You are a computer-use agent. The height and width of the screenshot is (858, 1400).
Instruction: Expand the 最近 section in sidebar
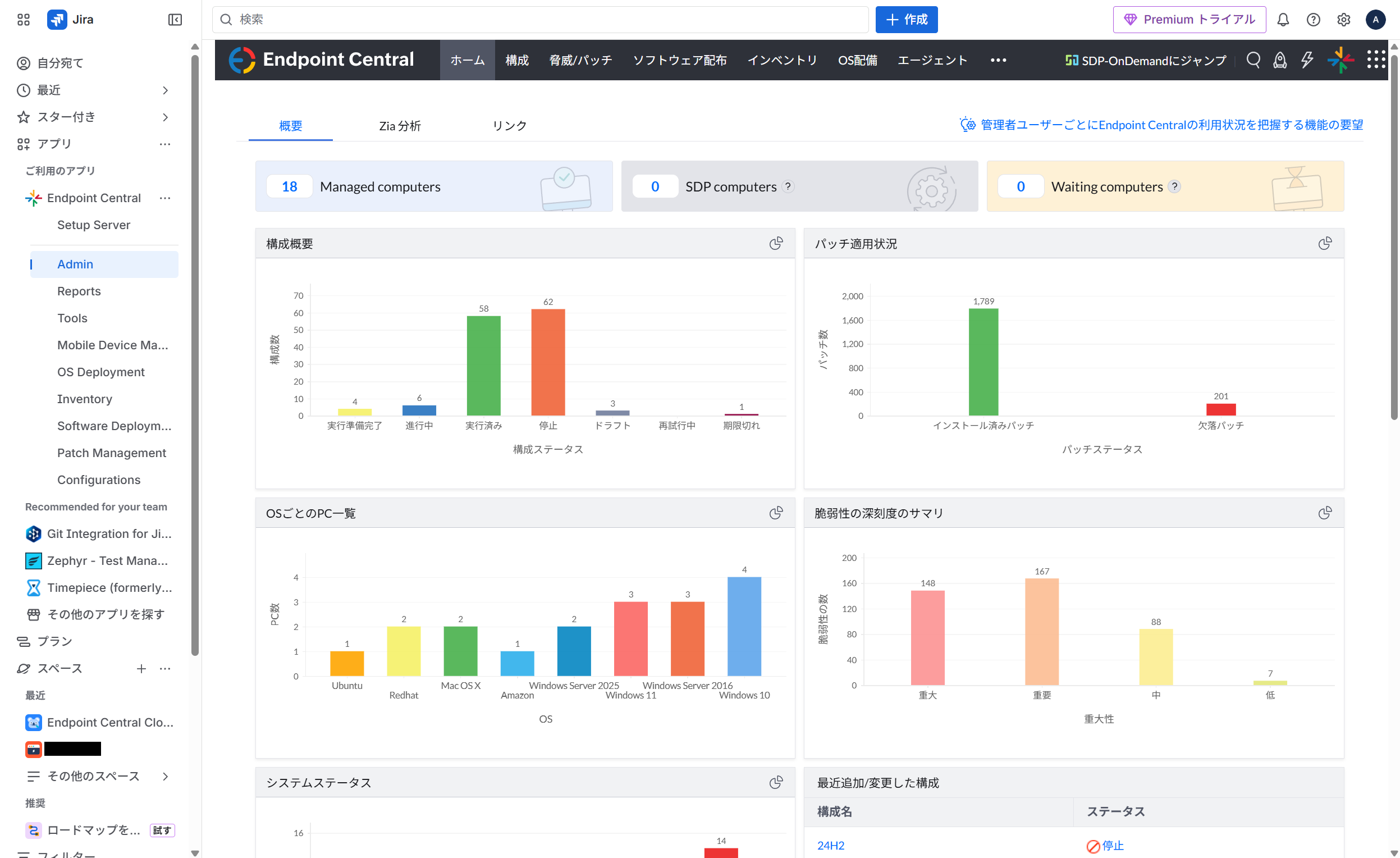(166, 90)
